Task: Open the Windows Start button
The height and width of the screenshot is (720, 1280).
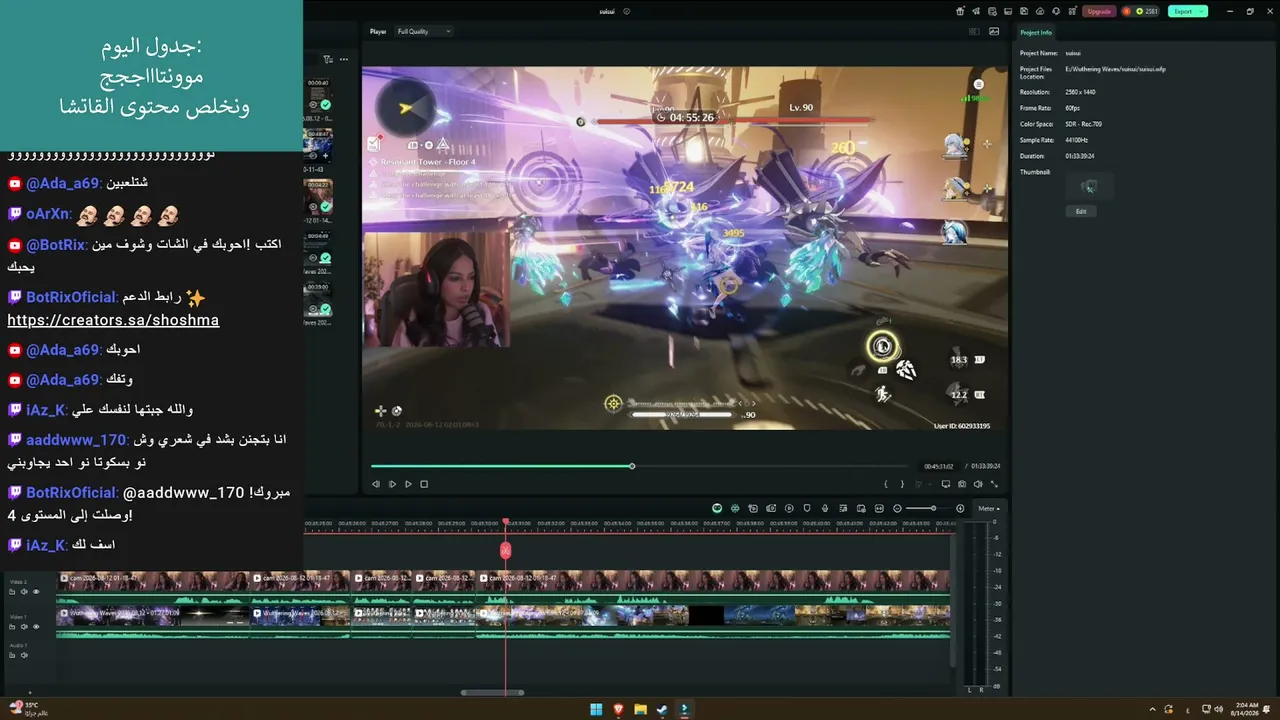Action: pyautogui.click(x=596, y=709)
